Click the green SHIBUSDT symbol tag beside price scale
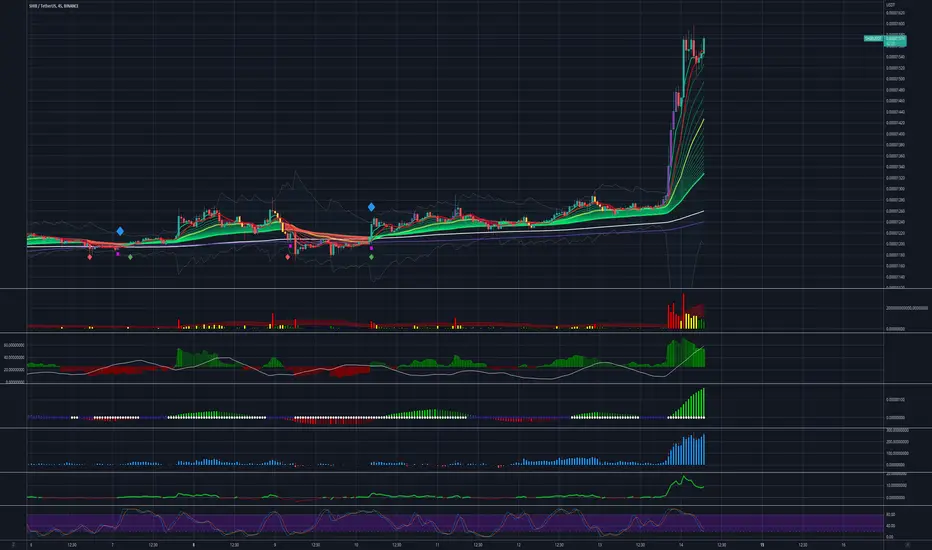 point(873,39)
